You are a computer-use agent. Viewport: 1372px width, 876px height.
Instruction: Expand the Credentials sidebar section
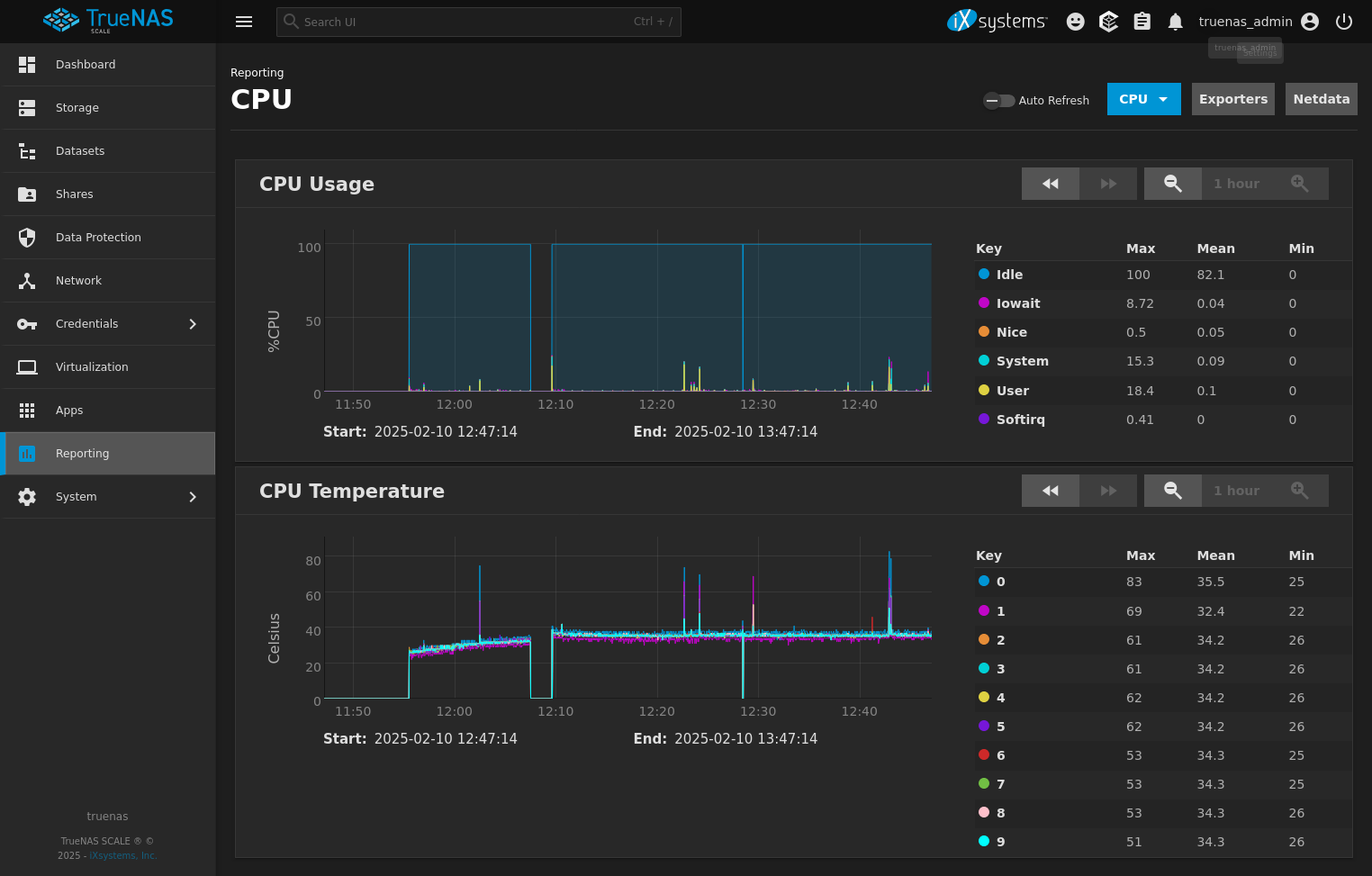point(108,323)
